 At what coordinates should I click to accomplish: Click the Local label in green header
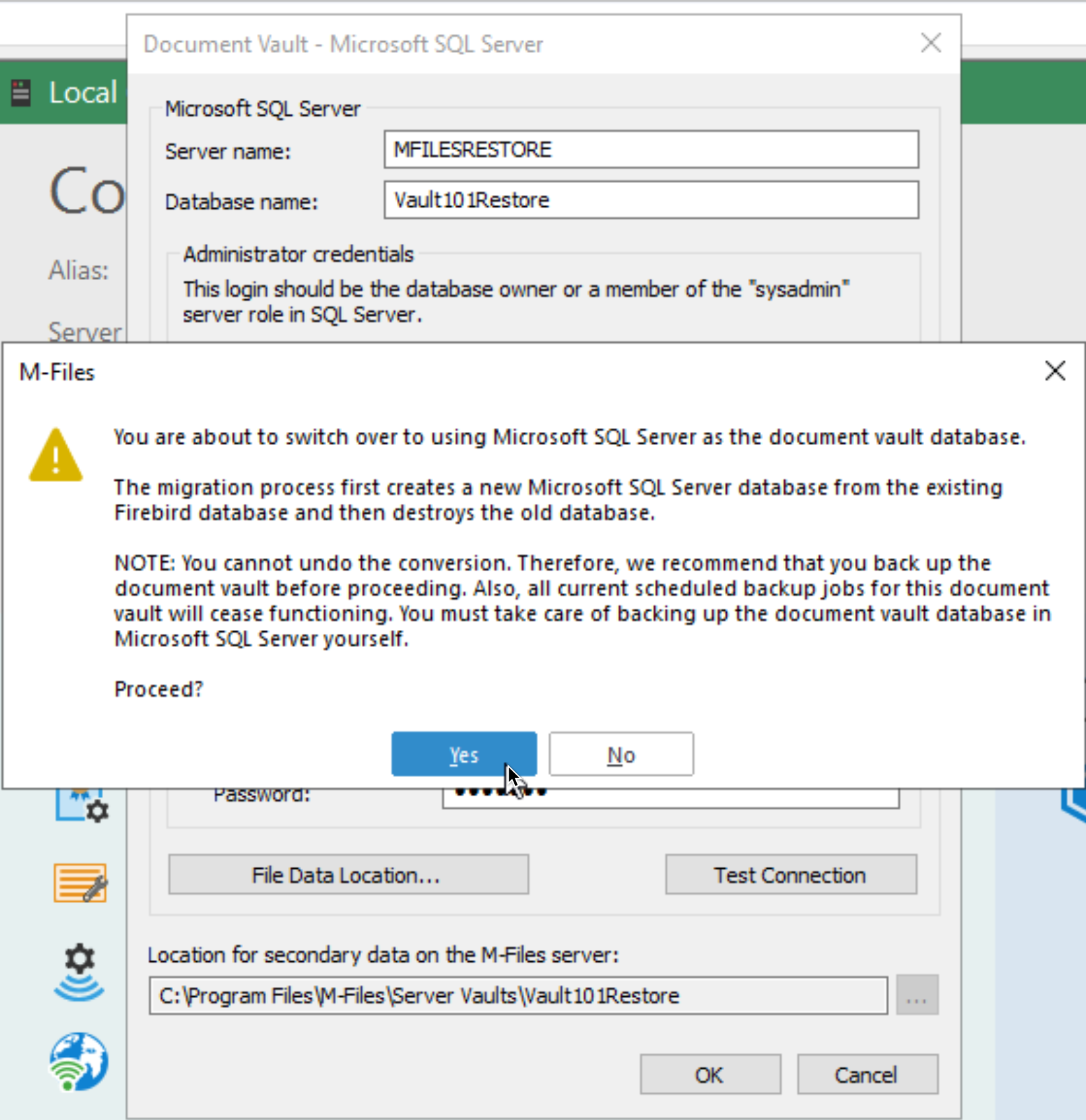(x=83, y=92)
